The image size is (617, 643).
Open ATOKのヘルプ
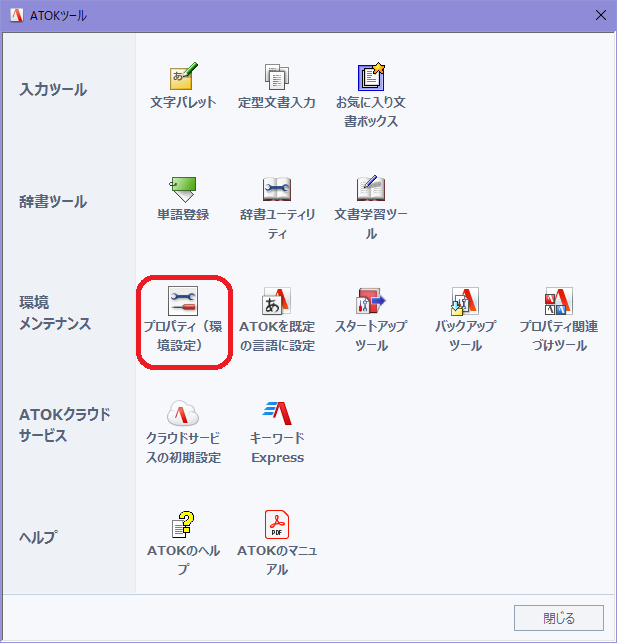[x=183, y=544]
